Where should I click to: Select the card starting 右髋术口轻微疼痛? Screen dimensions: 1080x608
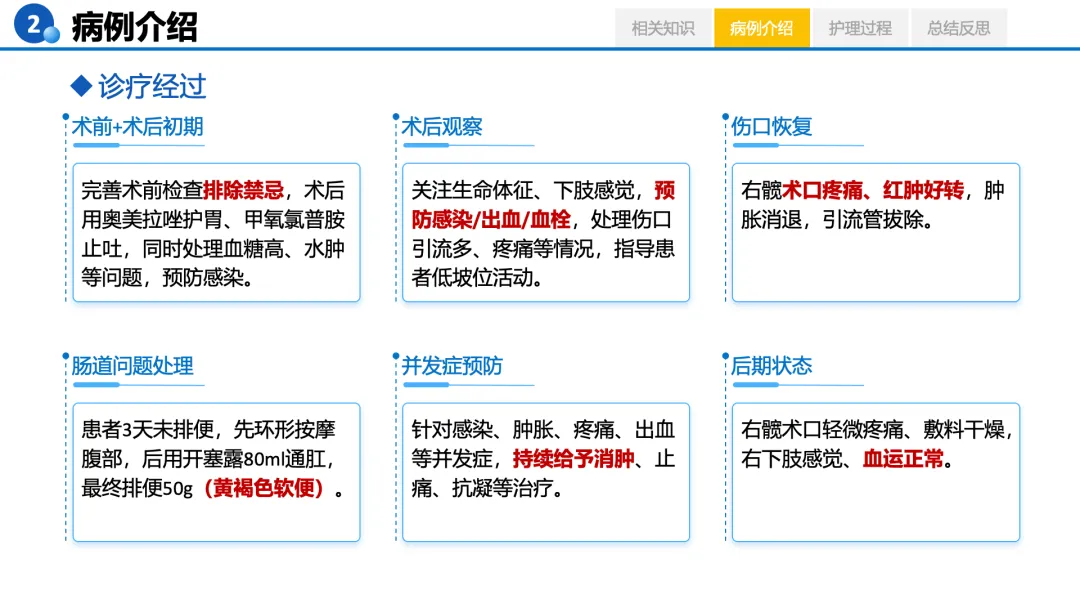875,472
